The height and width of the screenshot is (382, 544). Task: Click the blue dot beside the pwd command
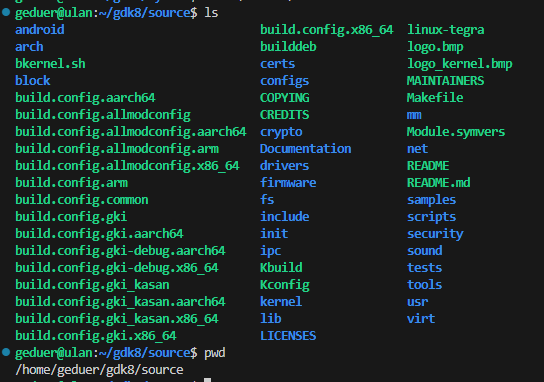pyautogui.click(x=6, y=352)
